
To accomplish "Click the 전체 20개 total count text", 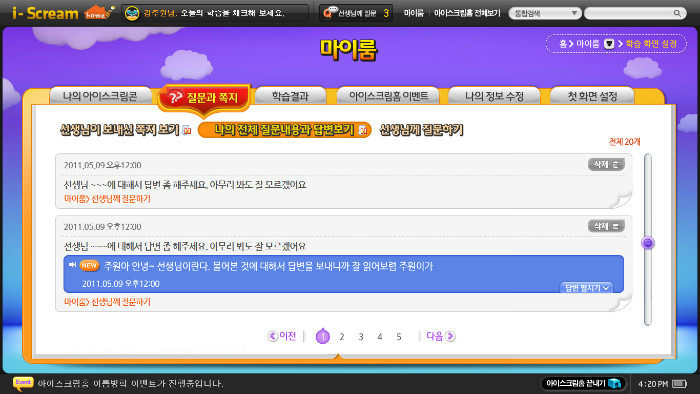I will (x=625, y=142).
